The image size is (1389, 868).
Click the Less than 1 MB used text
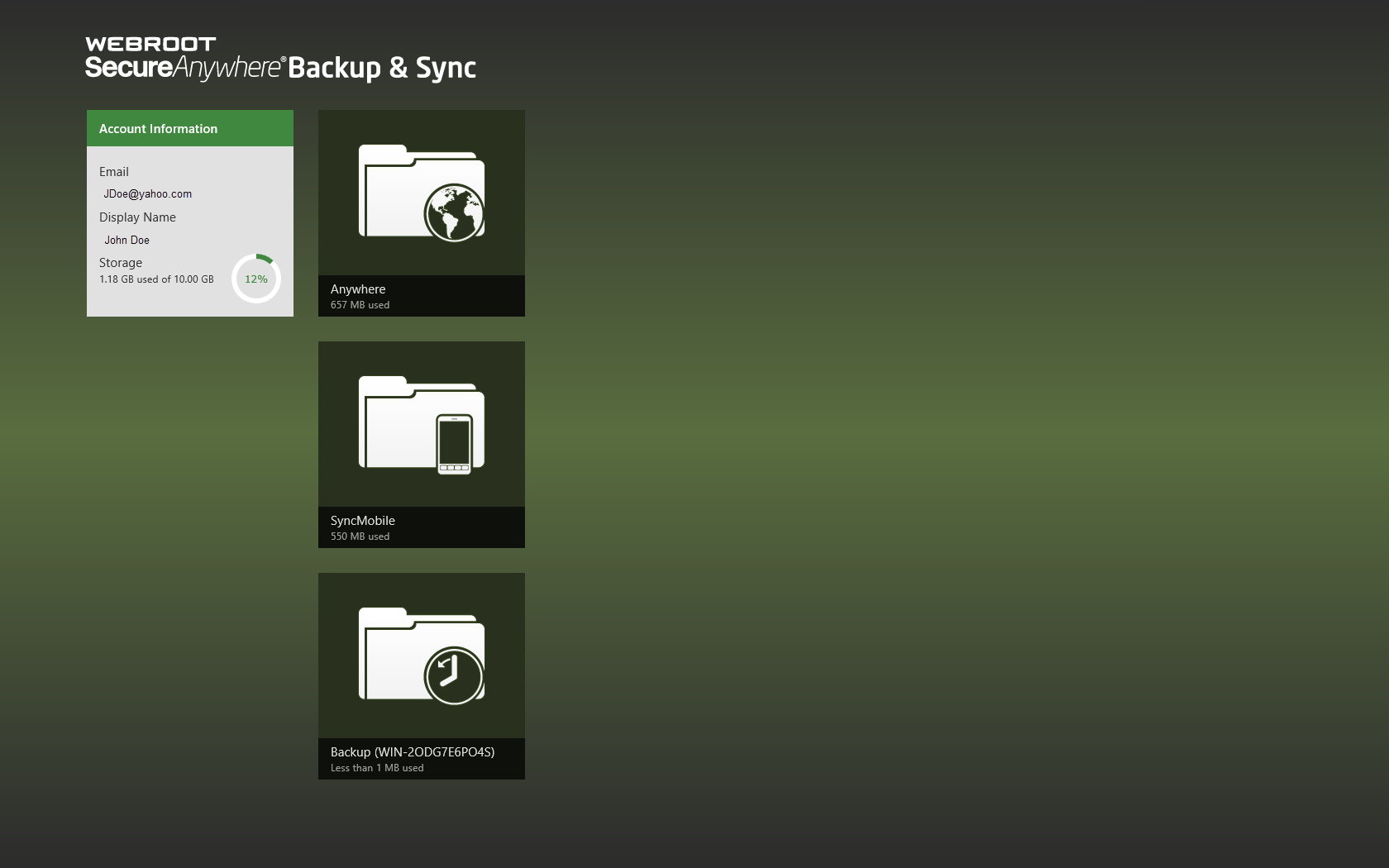click(377, 768)
